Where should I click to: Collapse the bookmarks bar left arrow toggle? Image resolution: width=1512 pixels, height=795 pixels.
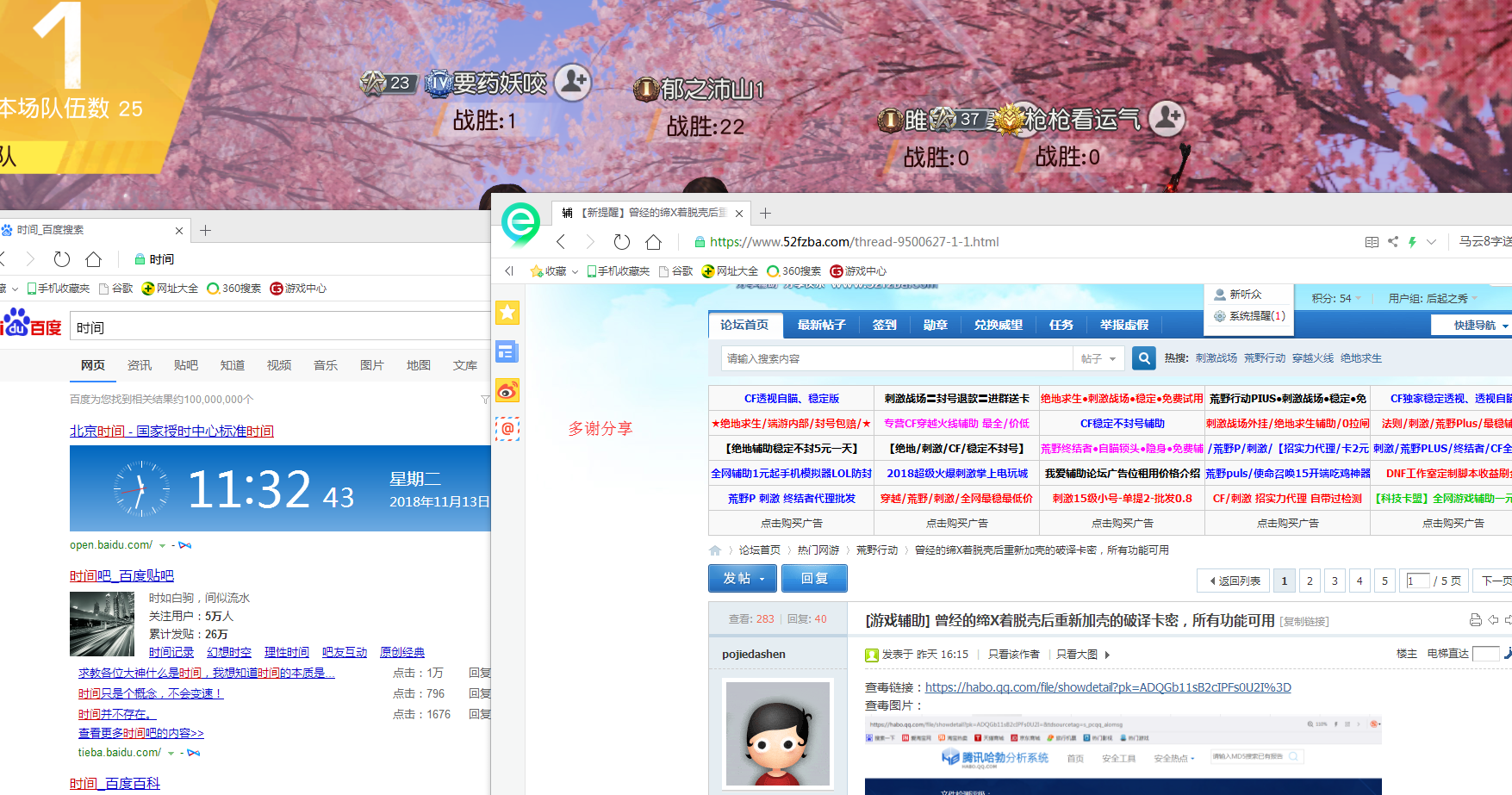(x=509, y=271)
